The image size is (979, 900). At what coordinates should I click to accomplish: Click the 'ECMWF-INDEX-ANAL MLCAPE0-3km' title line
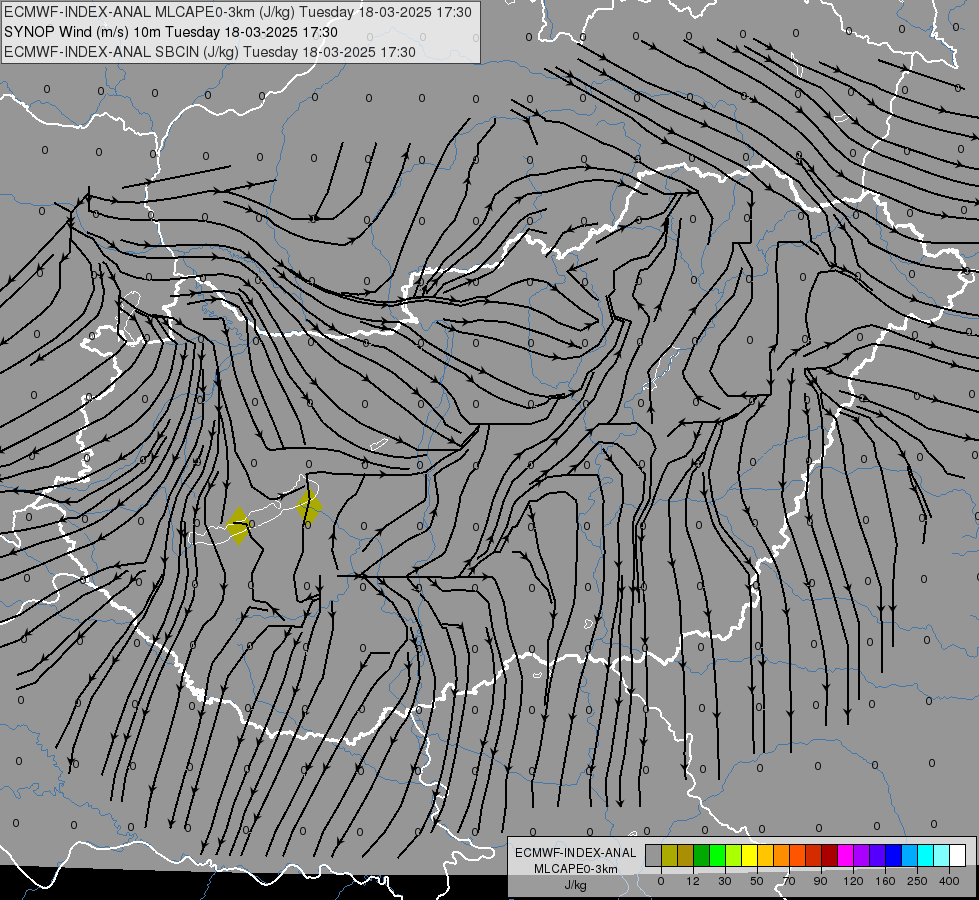click(x=238, y=12)
